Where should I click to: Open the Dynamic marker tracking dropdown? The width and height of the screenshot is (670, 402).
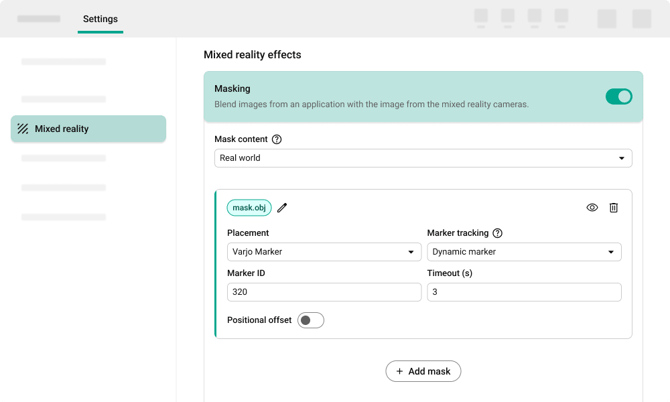523,252
